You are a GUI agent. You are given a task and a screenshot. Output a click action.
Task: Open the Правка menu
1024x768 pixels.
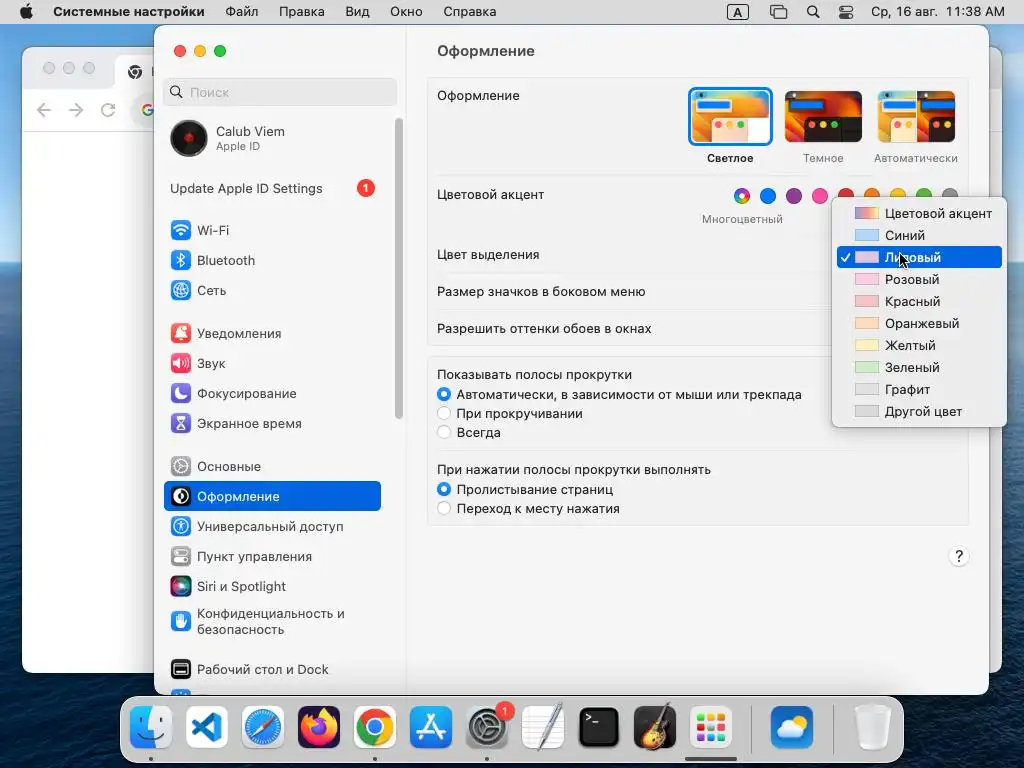coord(302,12)
